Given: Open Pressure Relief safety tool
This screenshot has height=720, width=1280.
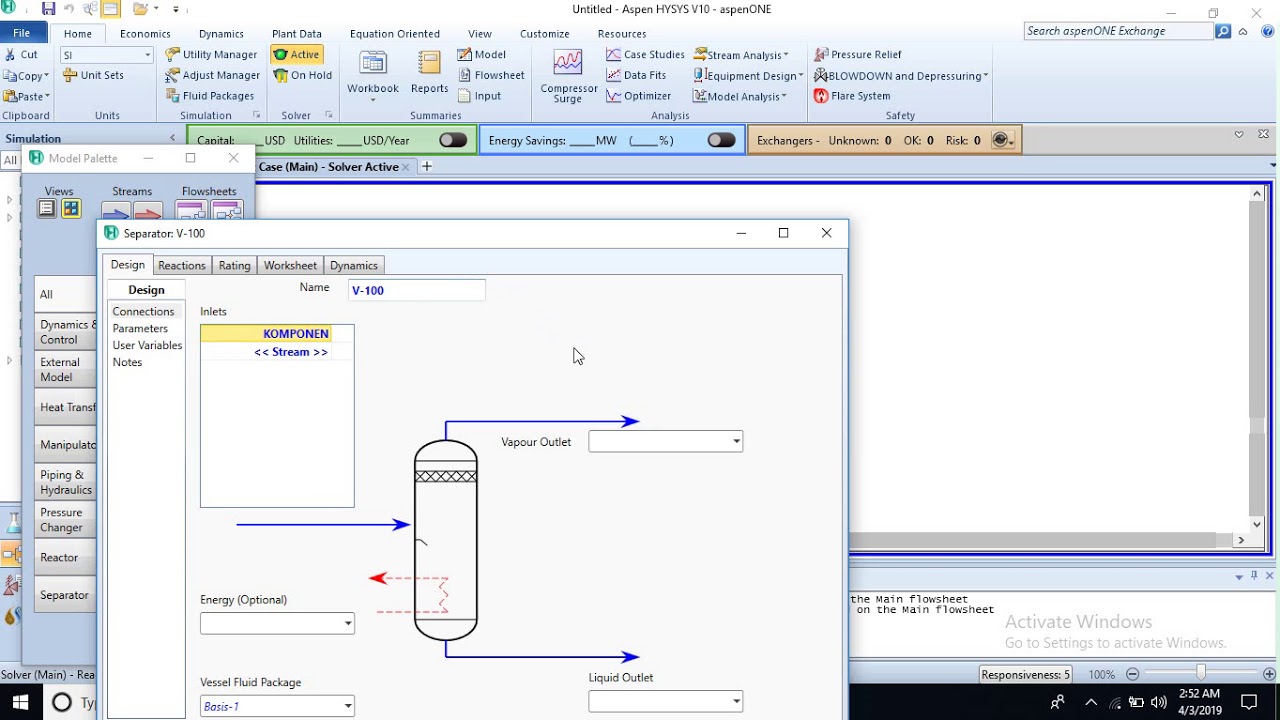Looking at the screenshot, I should tap(858, 54).
